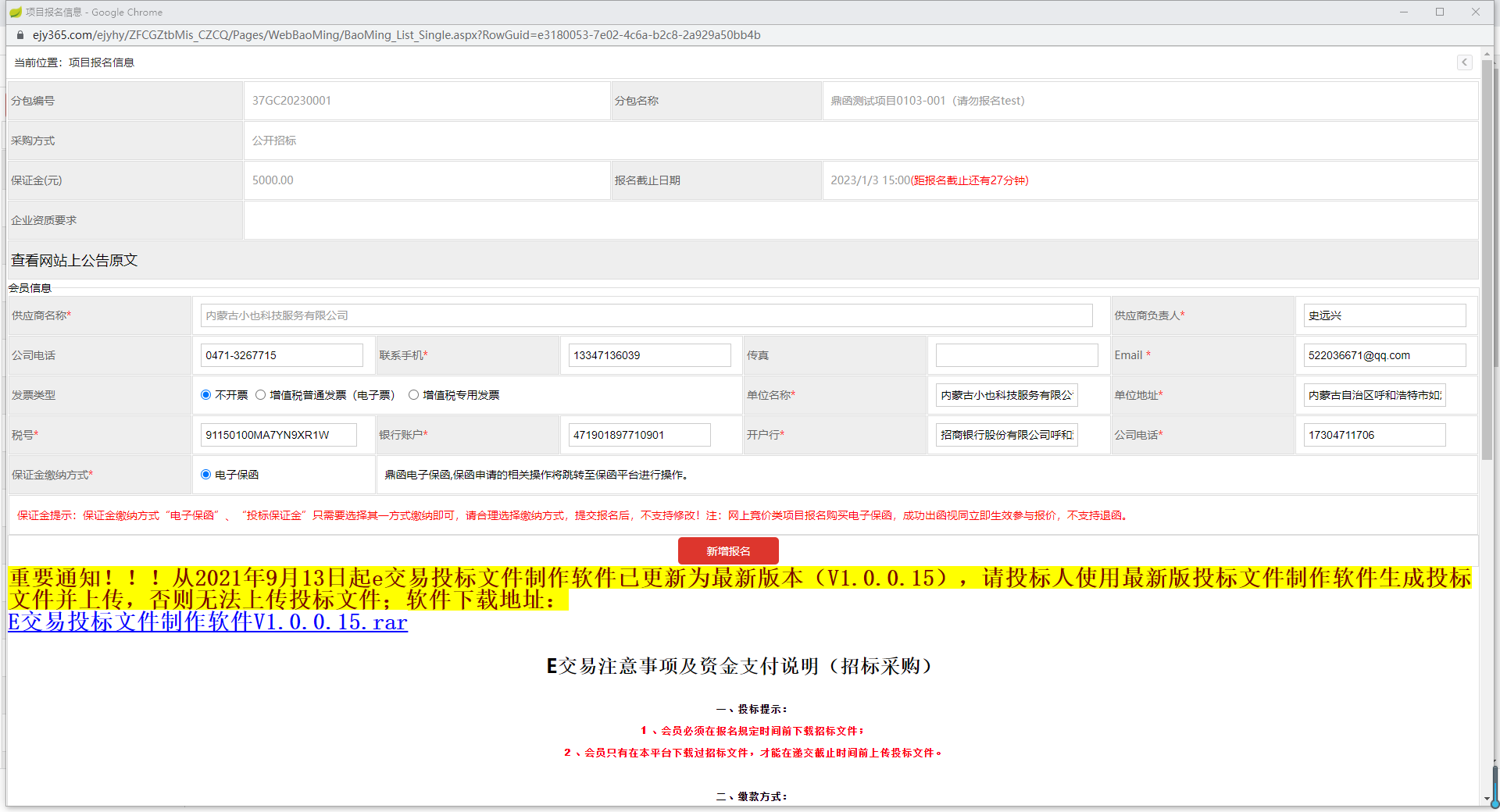Click the scrollbar down arrow
This screenshot has width=1500, height=812.
pos(1487,799)
